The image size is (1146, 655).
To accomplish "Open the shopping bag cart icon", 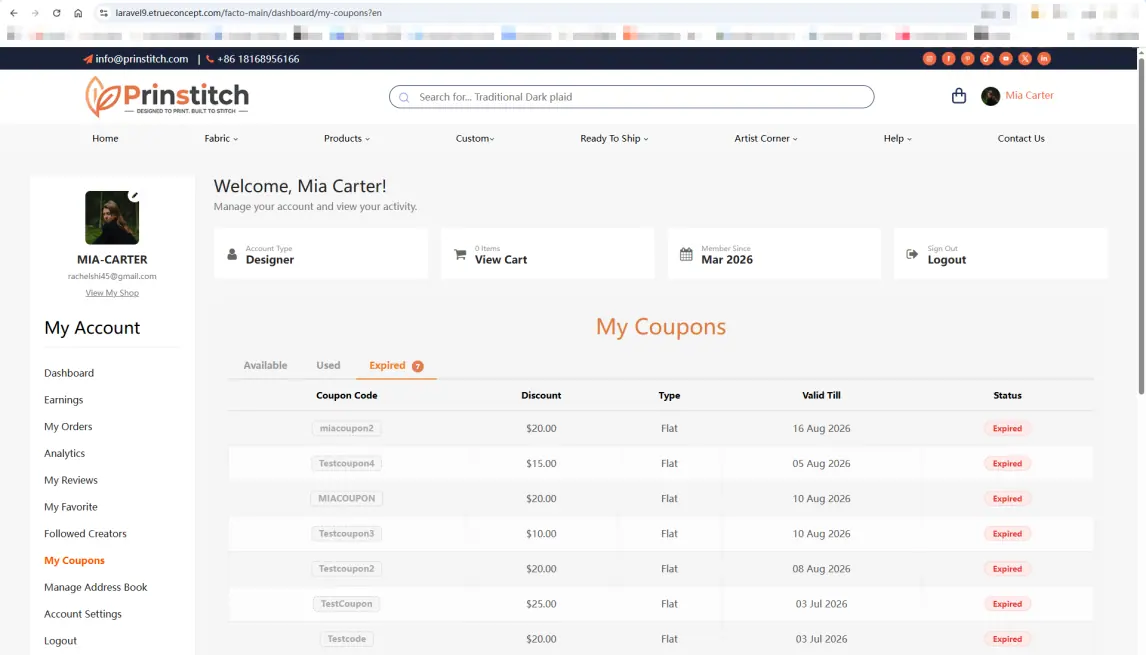I will click(959, 96).
